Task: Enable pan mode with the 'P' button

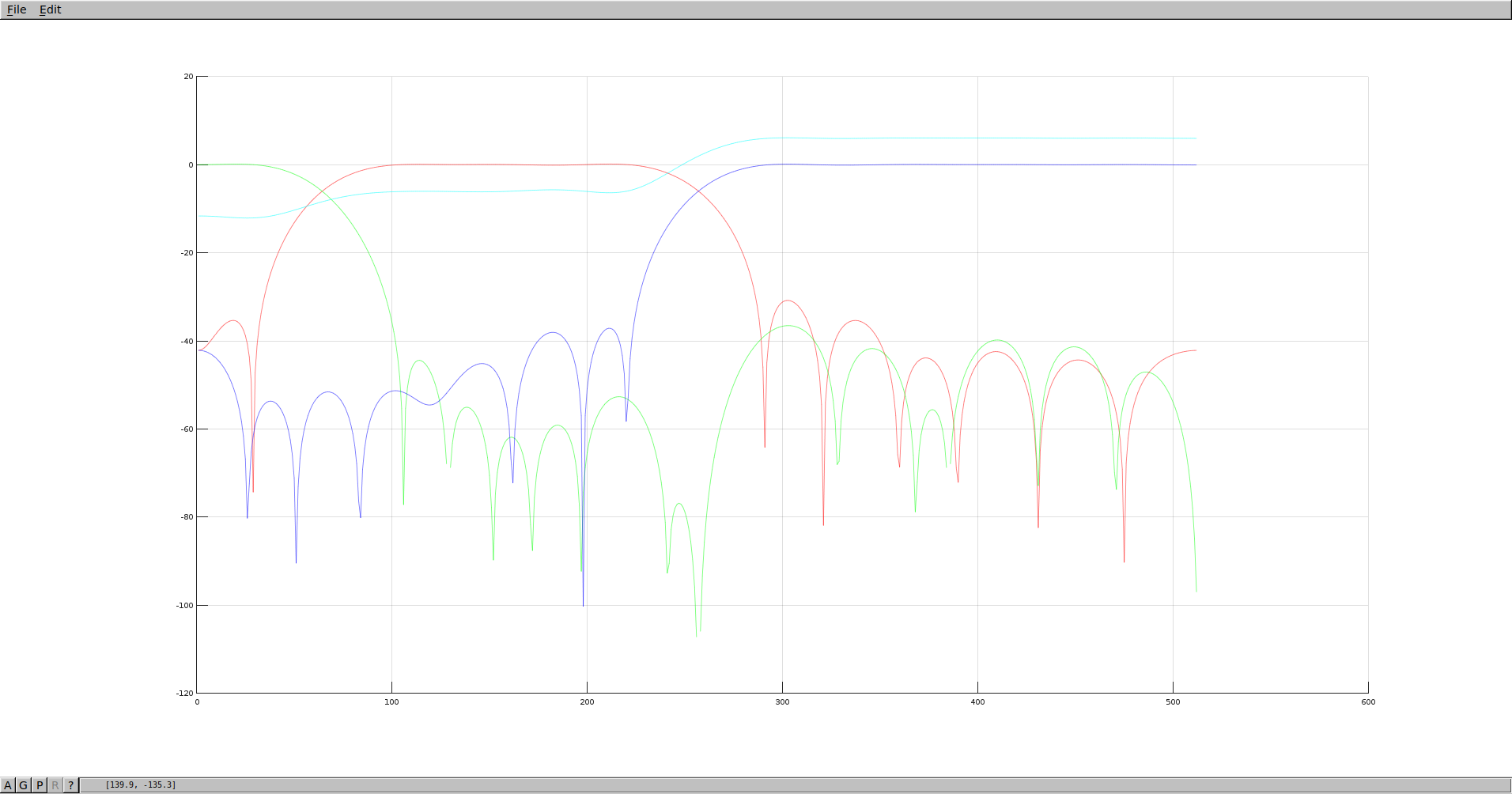Action: pyautogui.click(x=40, y=785)
